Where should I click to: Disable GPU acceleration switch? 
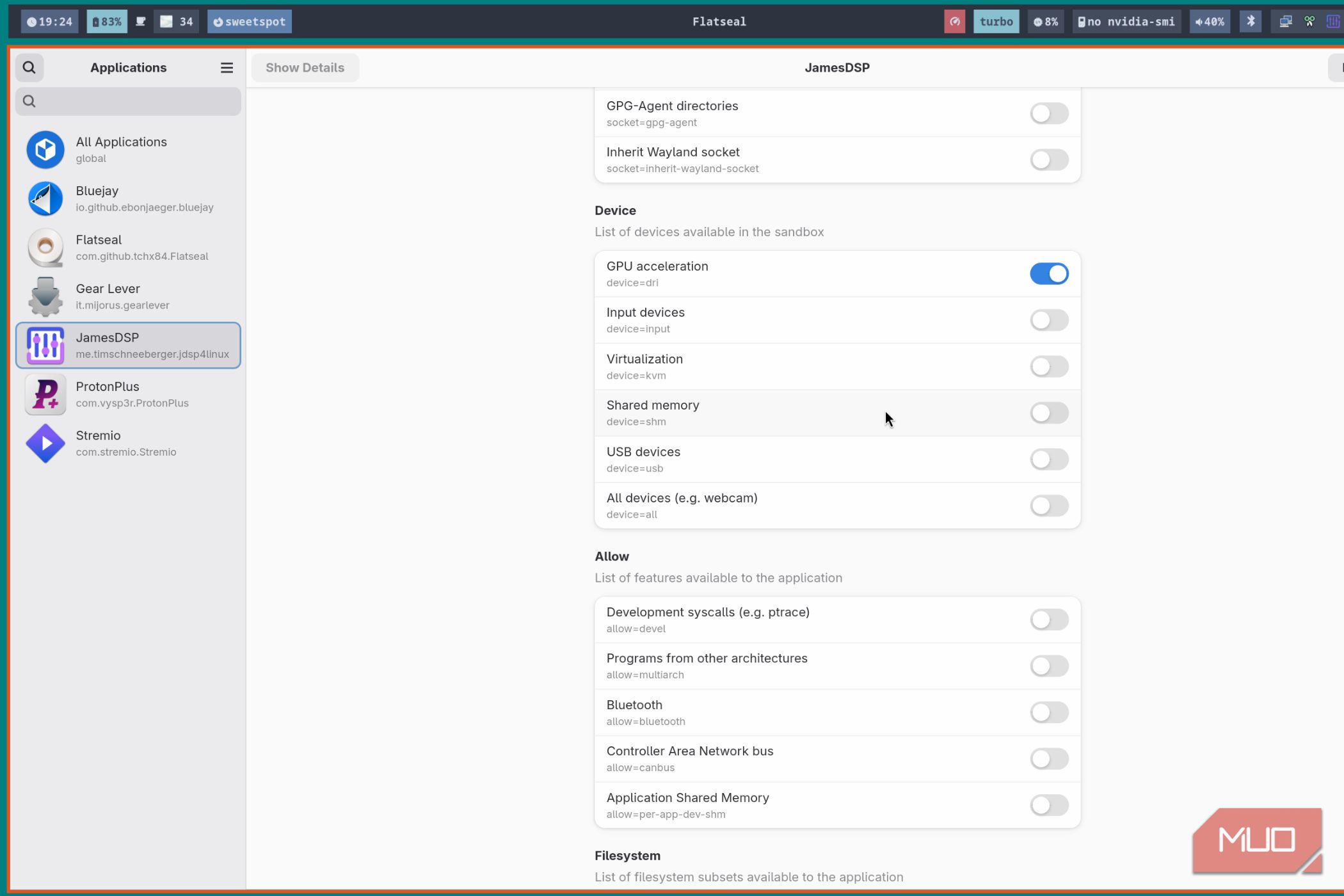(1049, 274)
